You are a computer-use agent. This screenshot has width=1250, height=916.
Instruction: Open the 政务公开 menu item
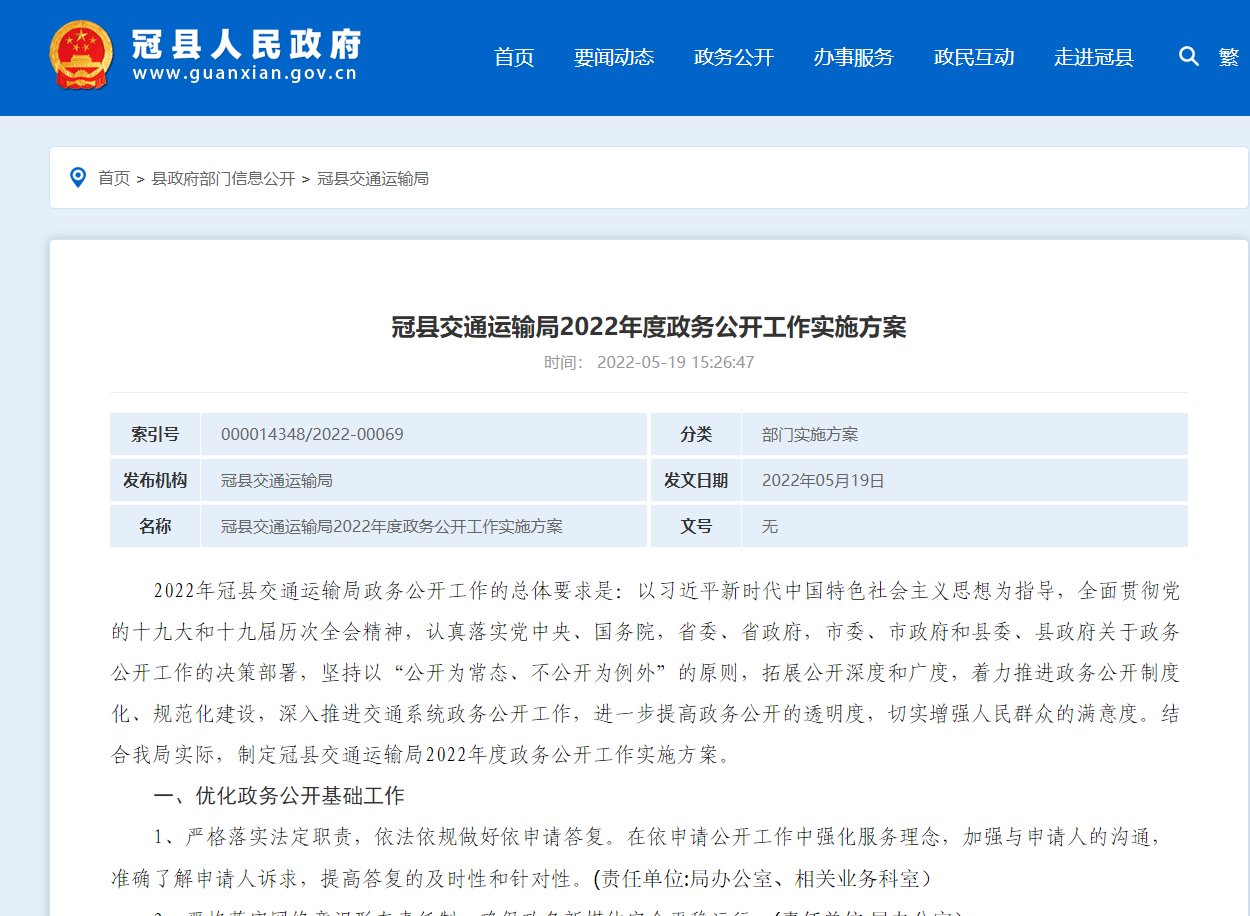734,57
